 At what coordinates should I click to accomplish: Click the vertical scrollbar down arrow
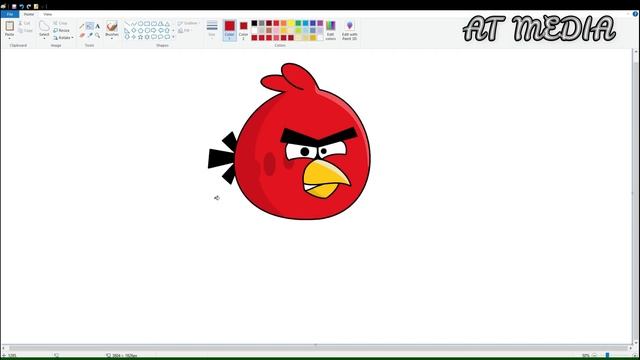tap(636, 343)
